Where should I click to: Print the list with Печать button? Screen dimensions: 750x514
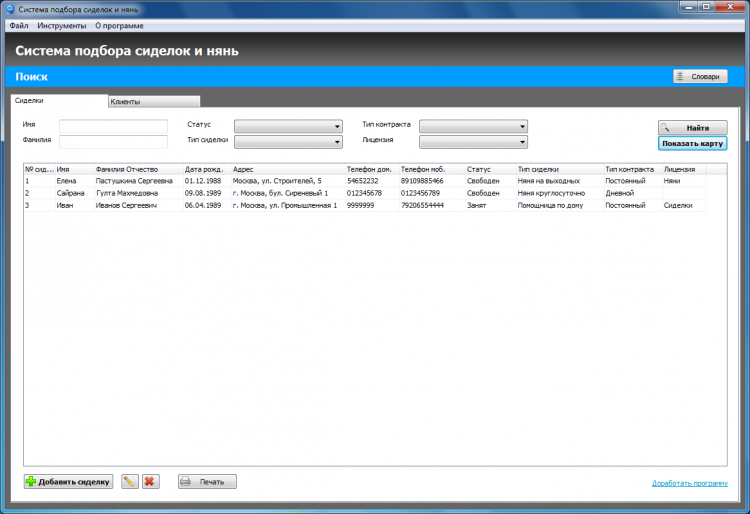tap(207, 481)
